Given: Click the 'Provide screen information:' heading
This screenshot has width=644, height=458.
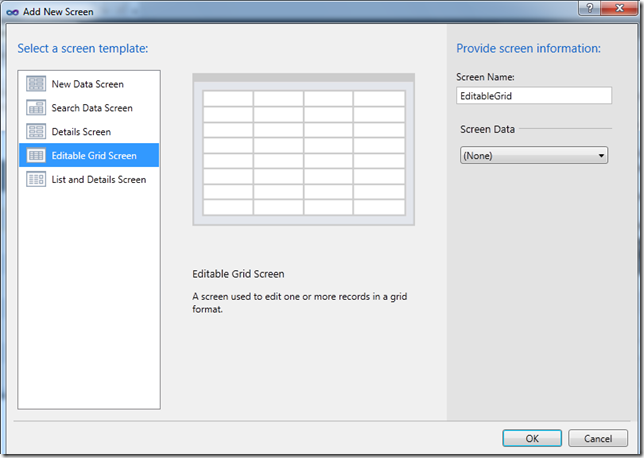Looking at the screenshot, I should coord(529,48).
